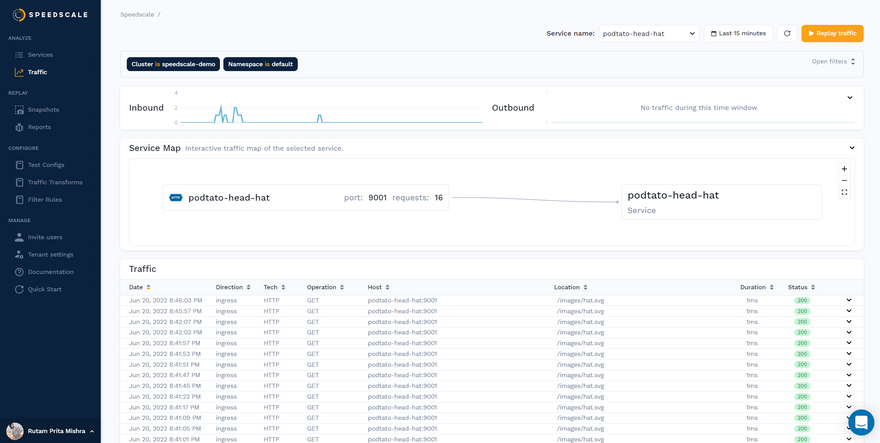
Task: Sort traffic table by Date column
Action: [x=140, y=287]
